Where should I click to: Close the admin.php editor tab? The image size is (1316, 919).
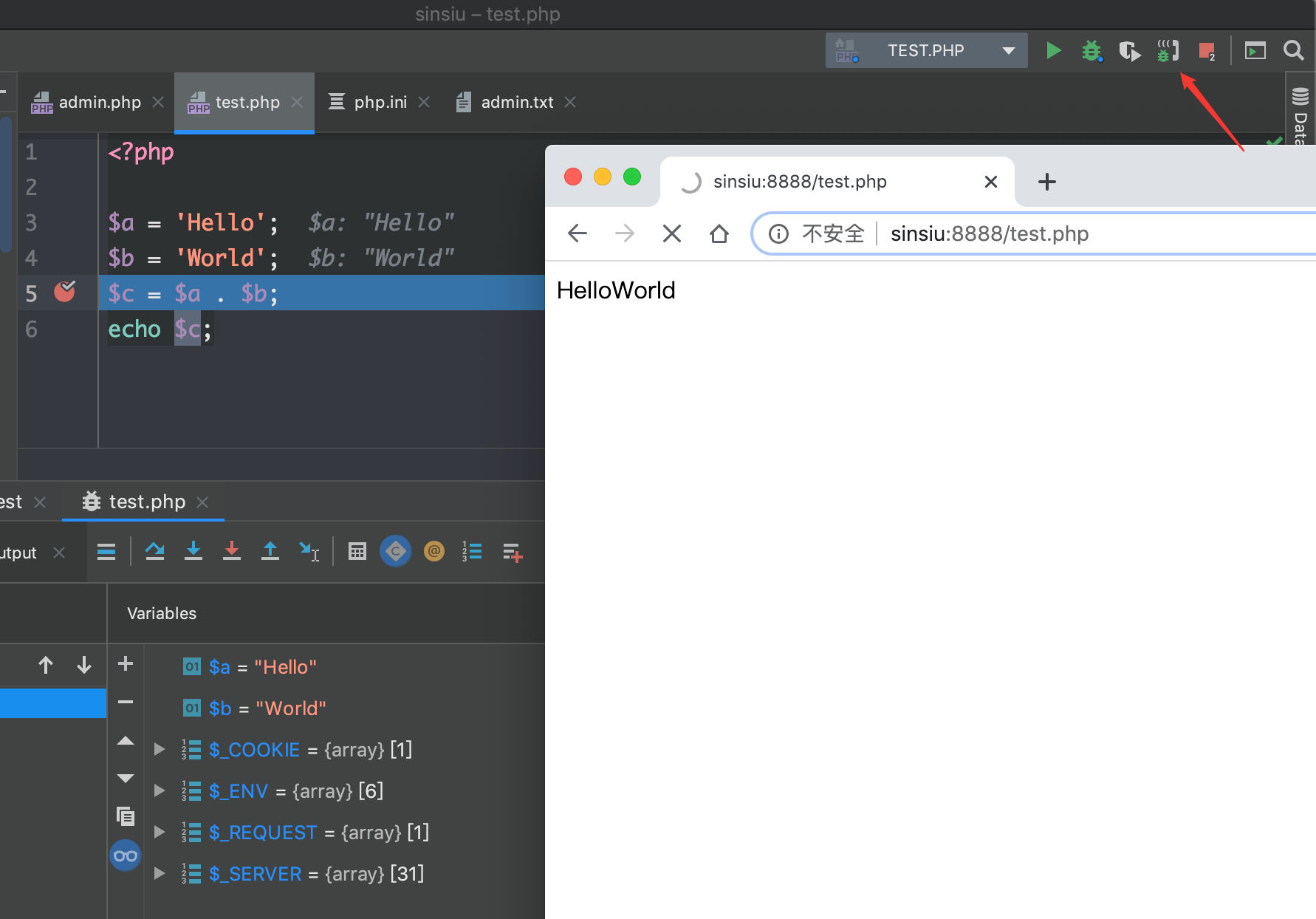158,102
